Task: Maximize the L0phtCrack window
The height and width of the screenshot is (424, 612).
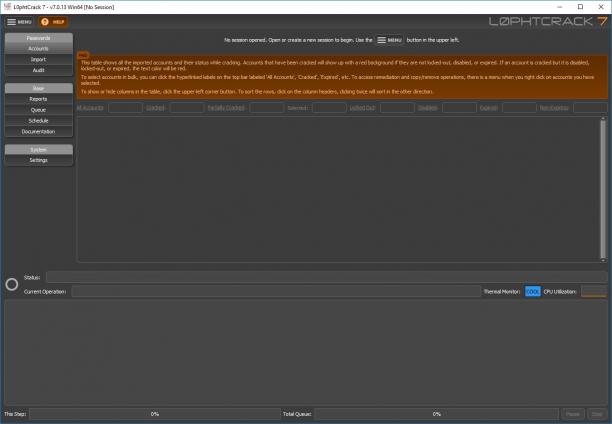Action: click(x=580, y=7)
